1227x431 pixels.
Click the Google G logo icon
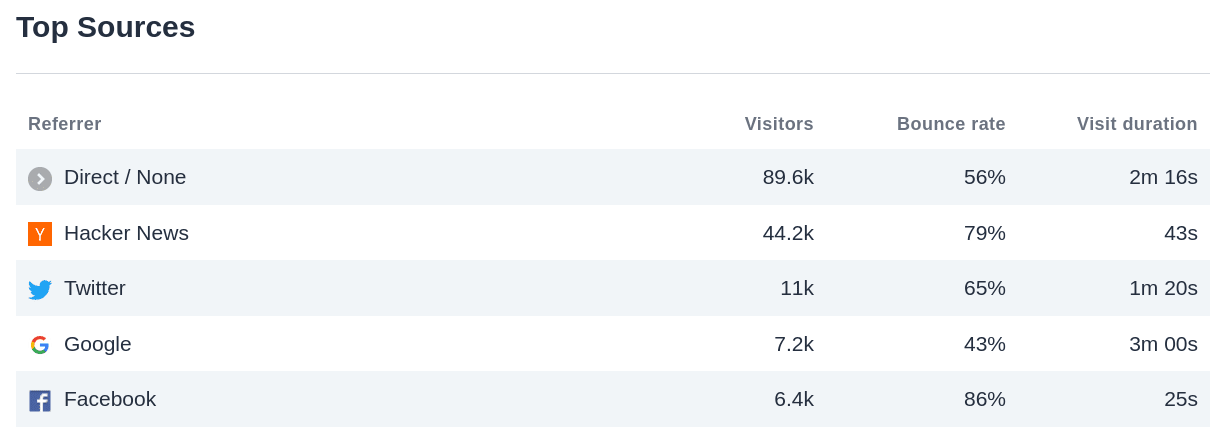click(x=40, y=345)
